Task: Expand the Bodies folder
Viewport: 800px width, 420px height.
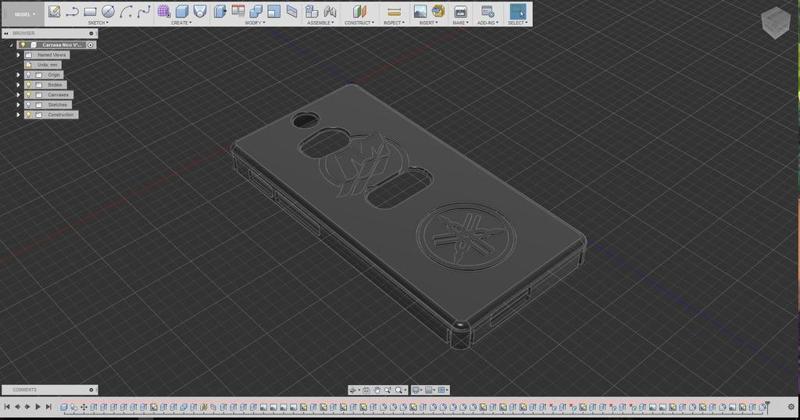Action: point(18,85)
